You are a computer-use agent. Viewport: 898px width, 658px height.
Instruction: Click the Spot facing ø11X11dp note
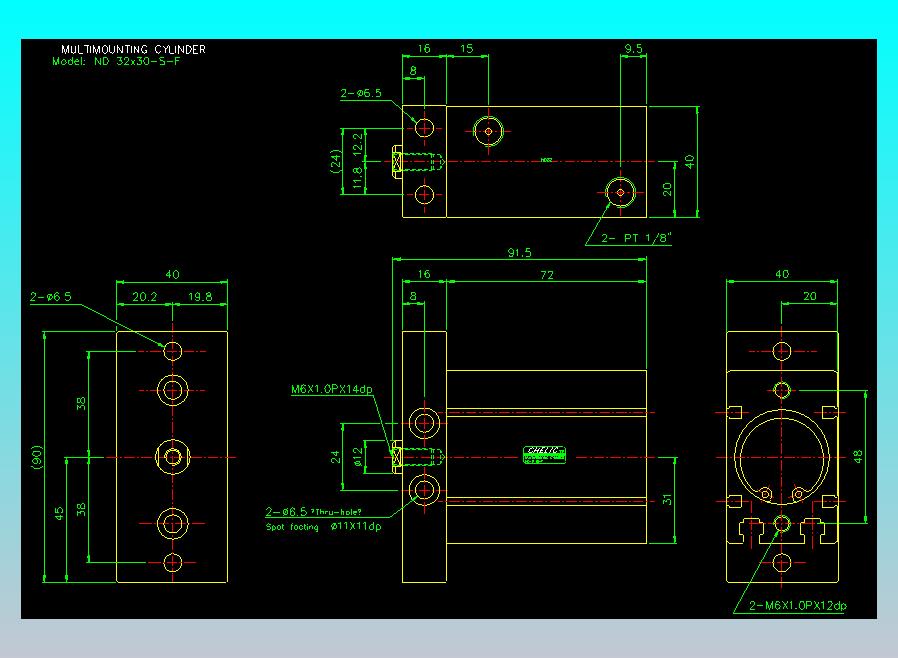click(324, 527)
